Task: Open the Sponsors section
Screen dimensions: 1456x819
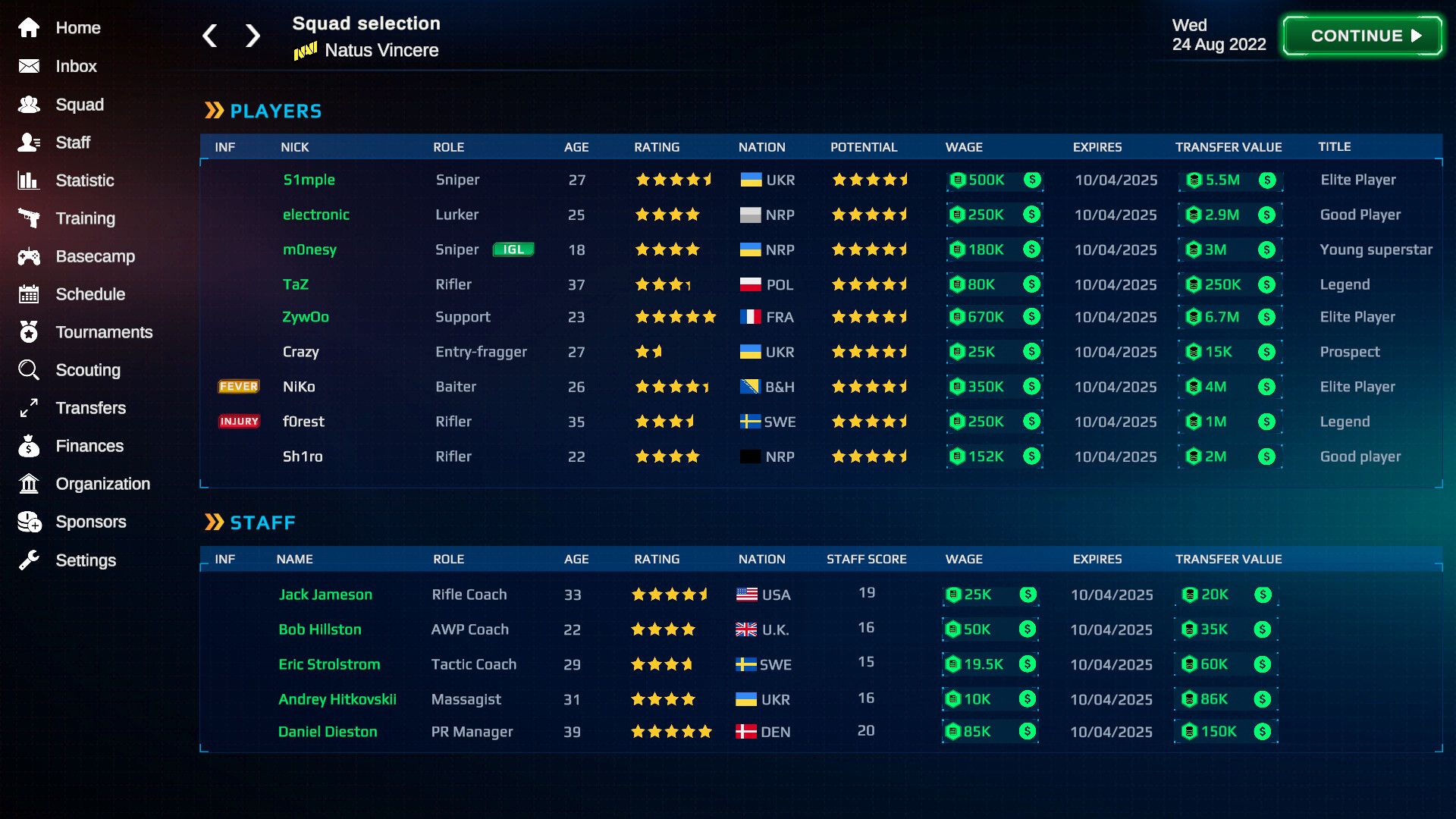Action: coord(91,521)
